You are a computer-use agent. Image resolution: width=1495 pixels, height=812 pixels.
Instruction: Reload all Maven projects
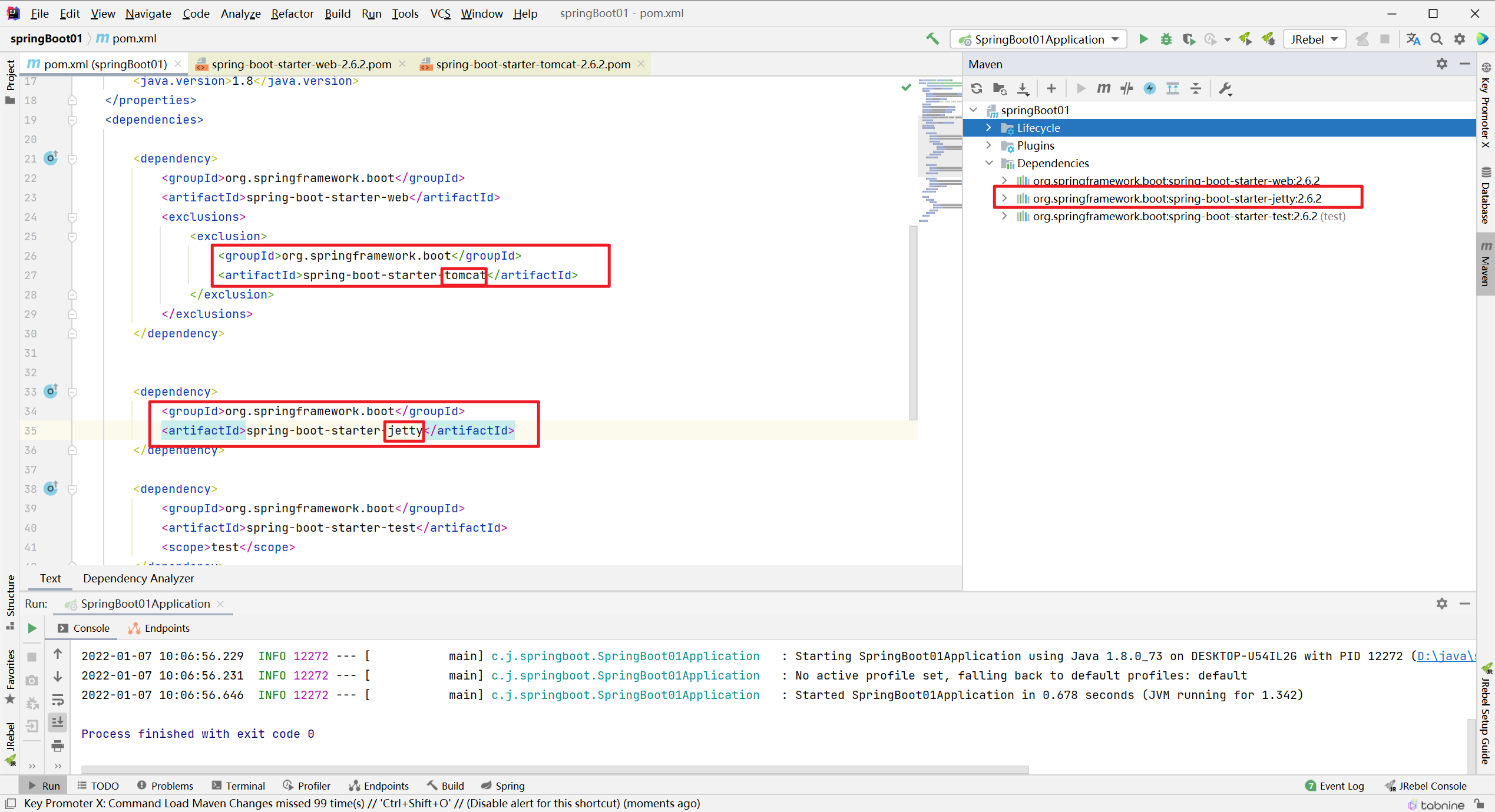(977, 88)
